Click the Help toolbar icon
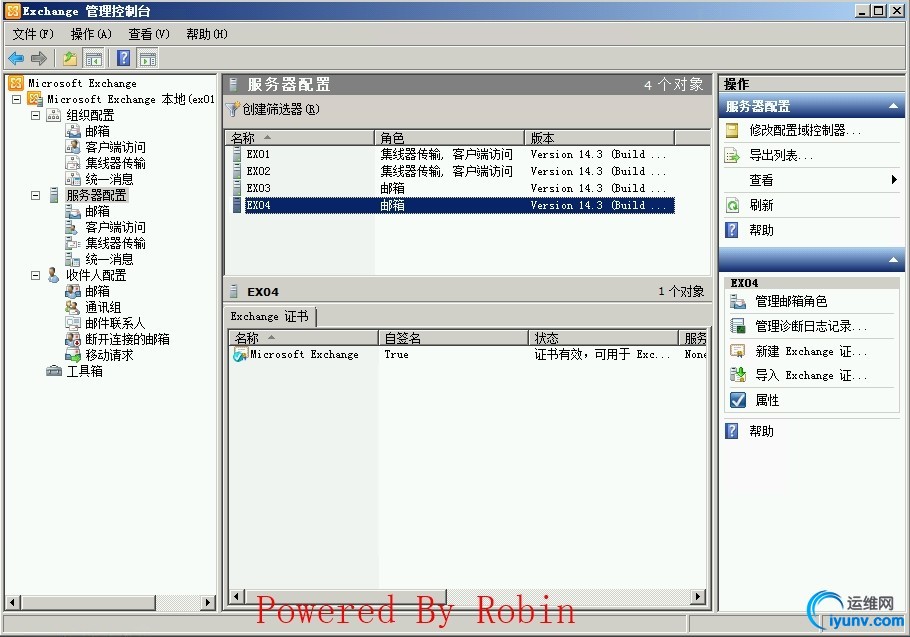 click(123, 58)
